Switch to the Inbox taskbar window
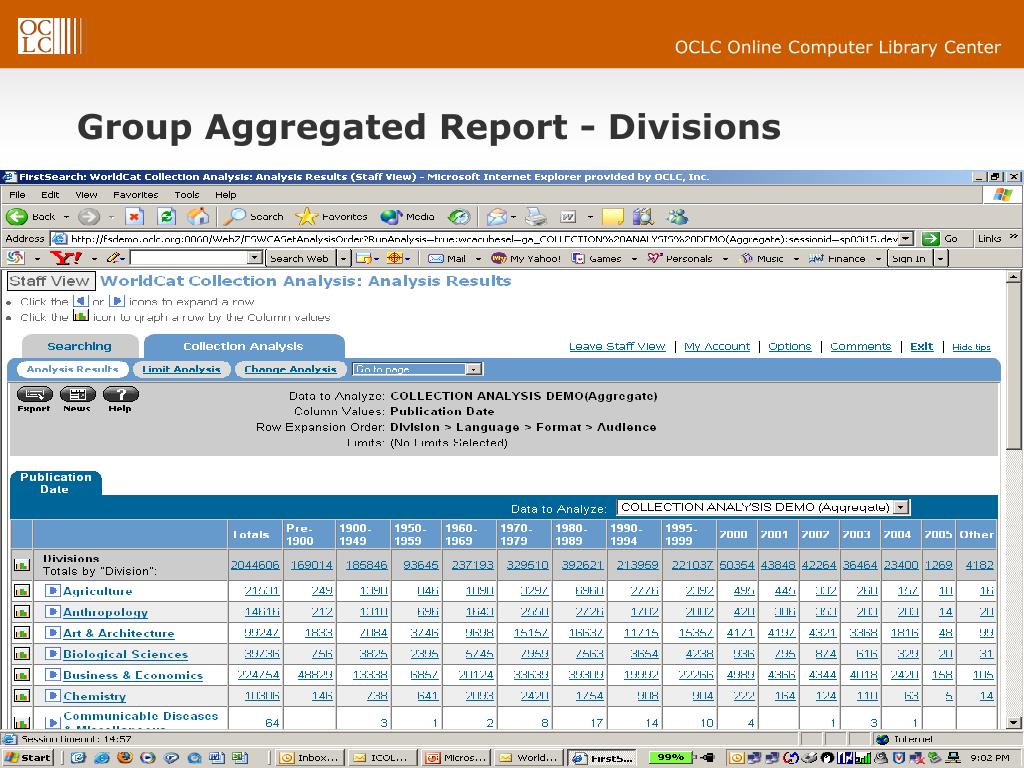 [x=310, y=758]
